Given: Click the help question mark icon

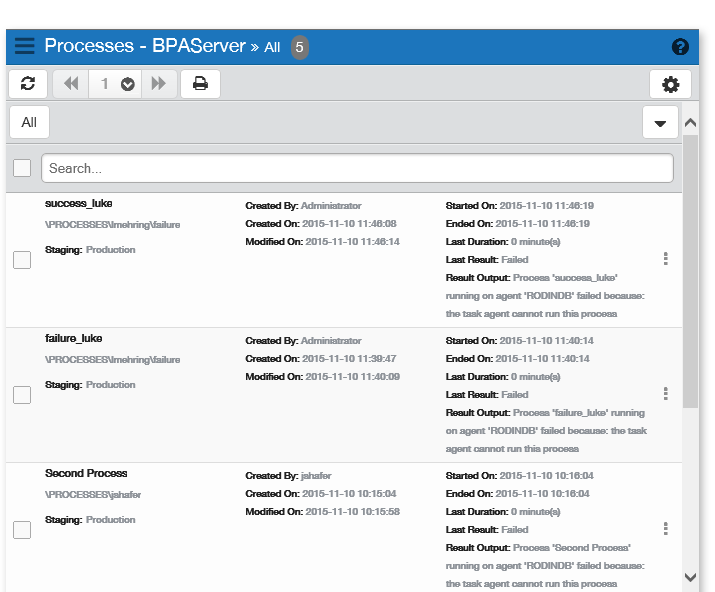Looking at the screenshot, I should pos(680,47).
